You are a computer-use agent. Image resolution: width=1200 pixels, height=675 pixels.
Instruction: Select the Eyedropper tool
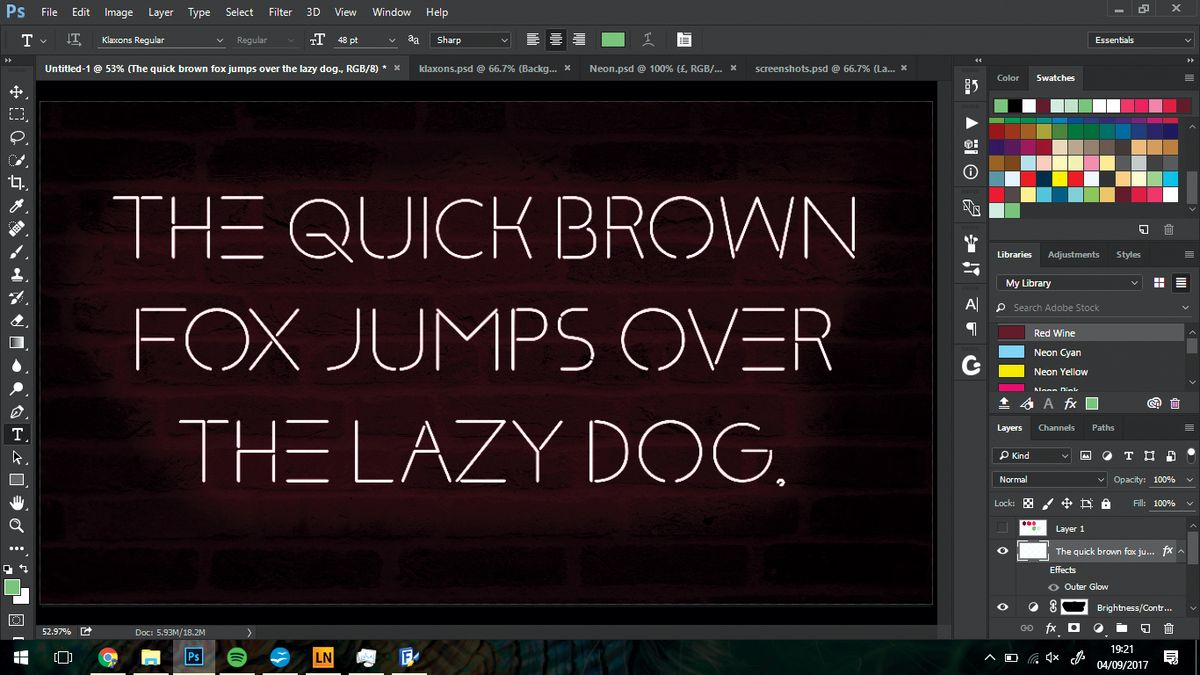point(18,206)
